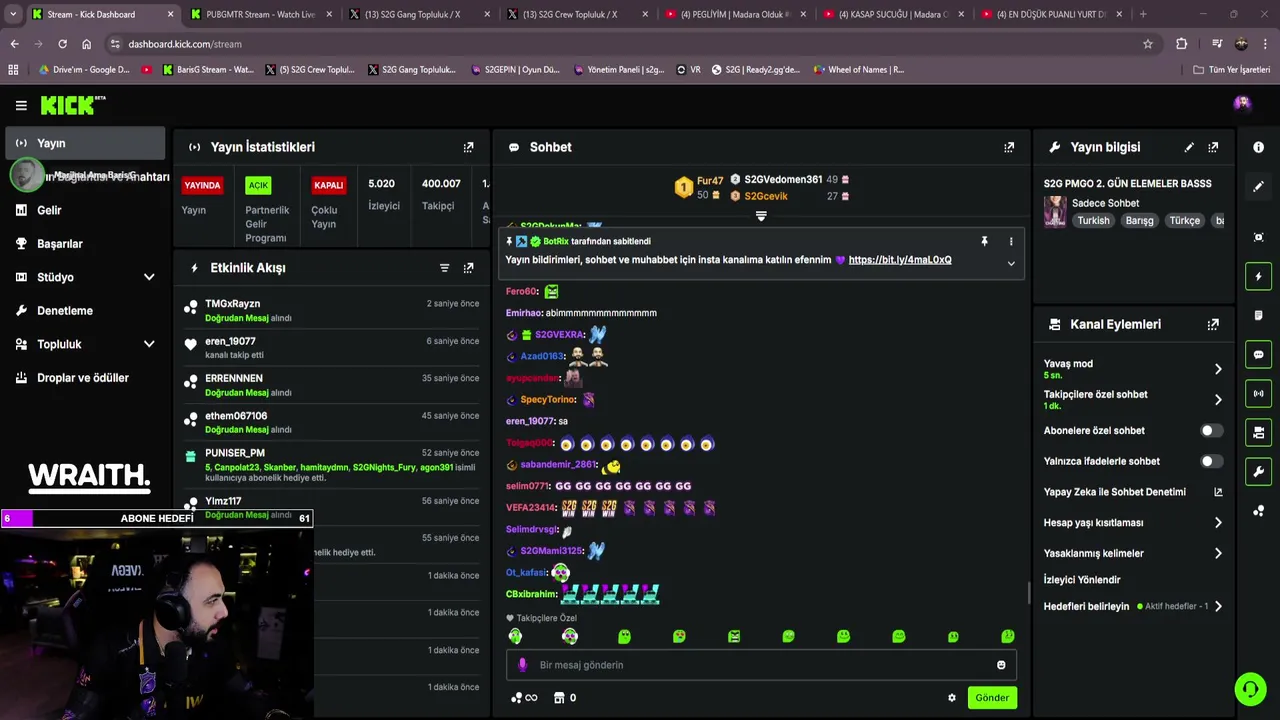Open Takipçilere özel sohbet chevron
Viewport: 1280px width, 720px height.
point(1218,400)
